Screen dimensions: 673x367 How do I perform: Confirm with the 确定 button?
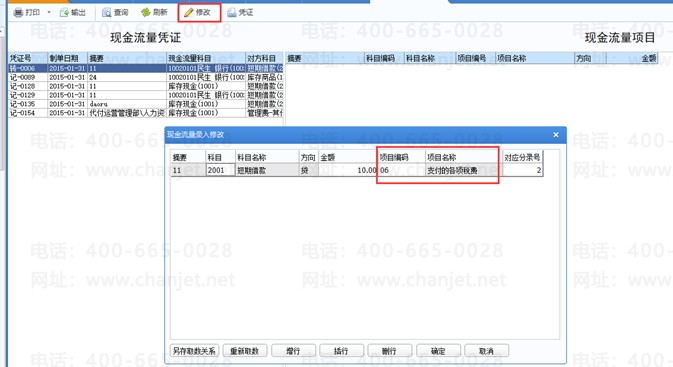pos(438,351)
